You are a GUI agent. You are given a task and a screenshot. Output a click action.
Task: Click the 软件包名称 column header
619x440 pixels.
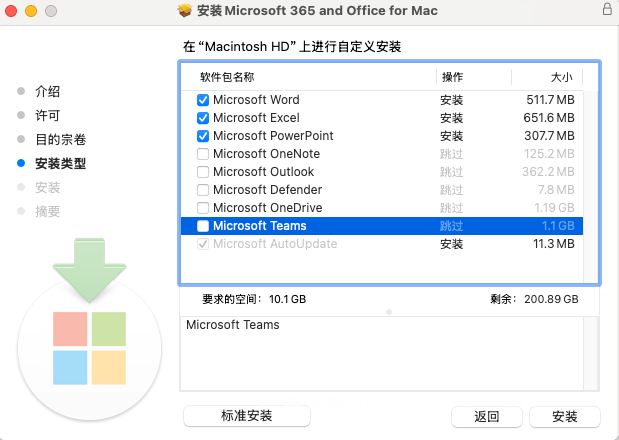(x=227, y=77)
